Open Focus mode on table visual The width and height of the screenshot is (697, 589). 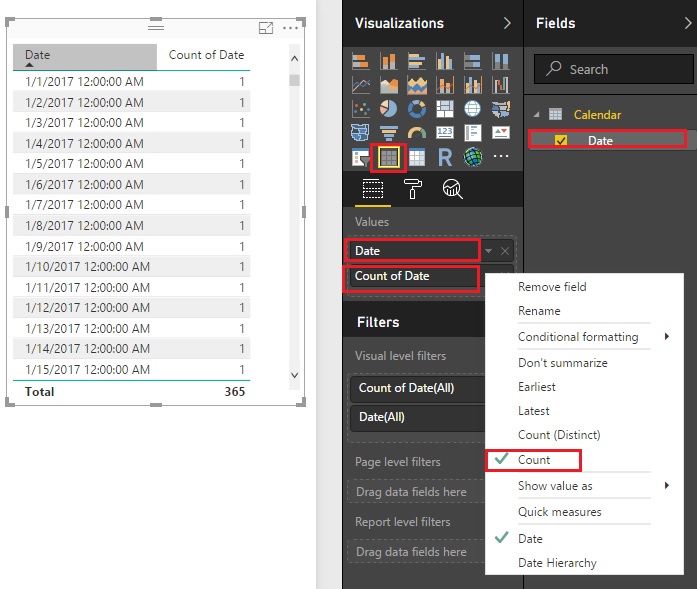tap(266, 28)
